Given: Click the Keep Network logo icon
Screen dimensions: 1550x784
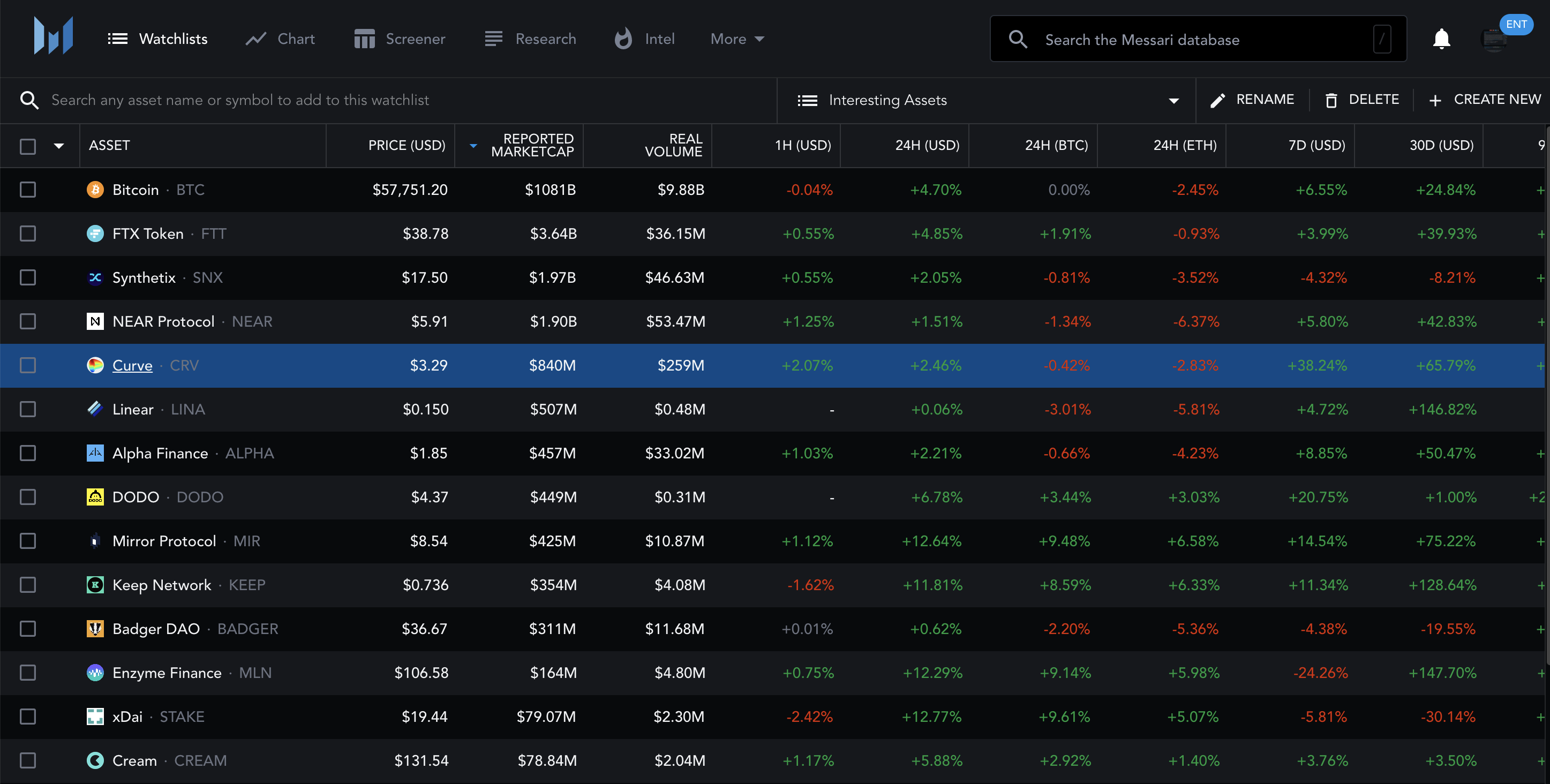Looking at the screenshot, I should click(95, 585).
